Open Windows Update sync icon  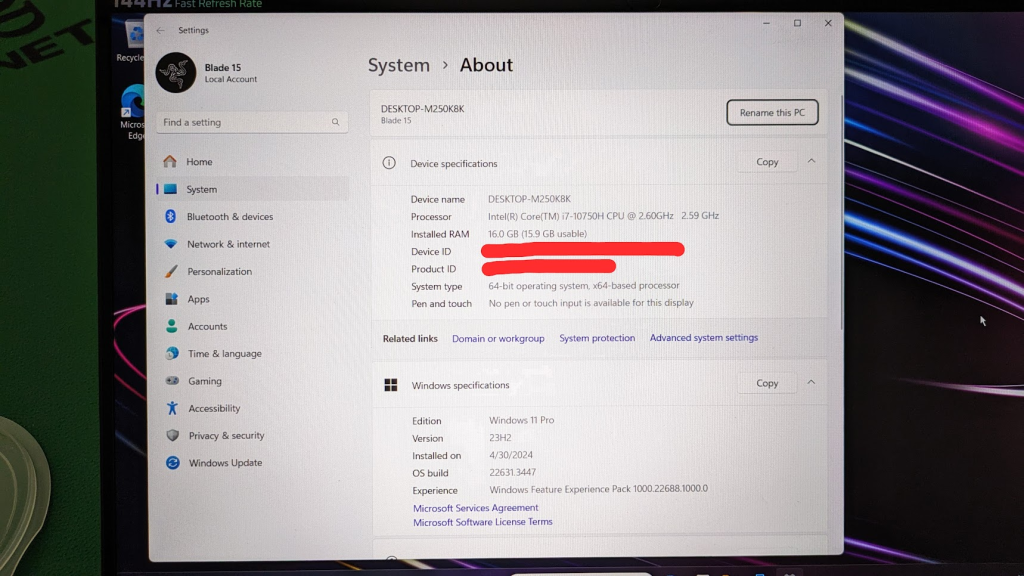[172, 462]
